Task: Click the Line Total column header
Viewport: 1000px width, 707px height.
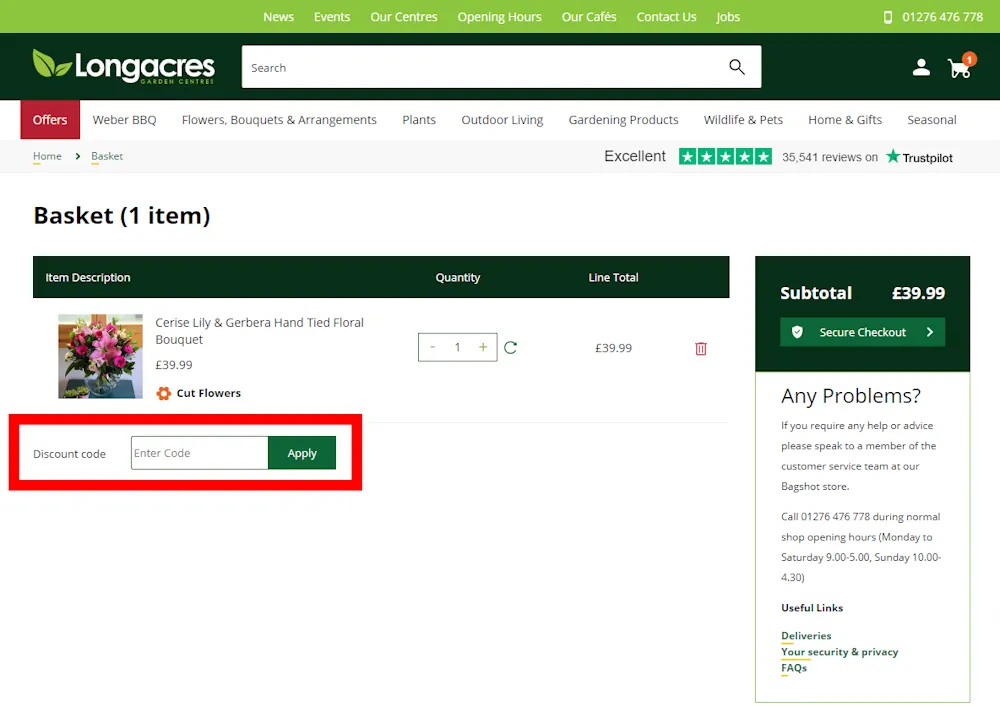Action: [613, 277]
